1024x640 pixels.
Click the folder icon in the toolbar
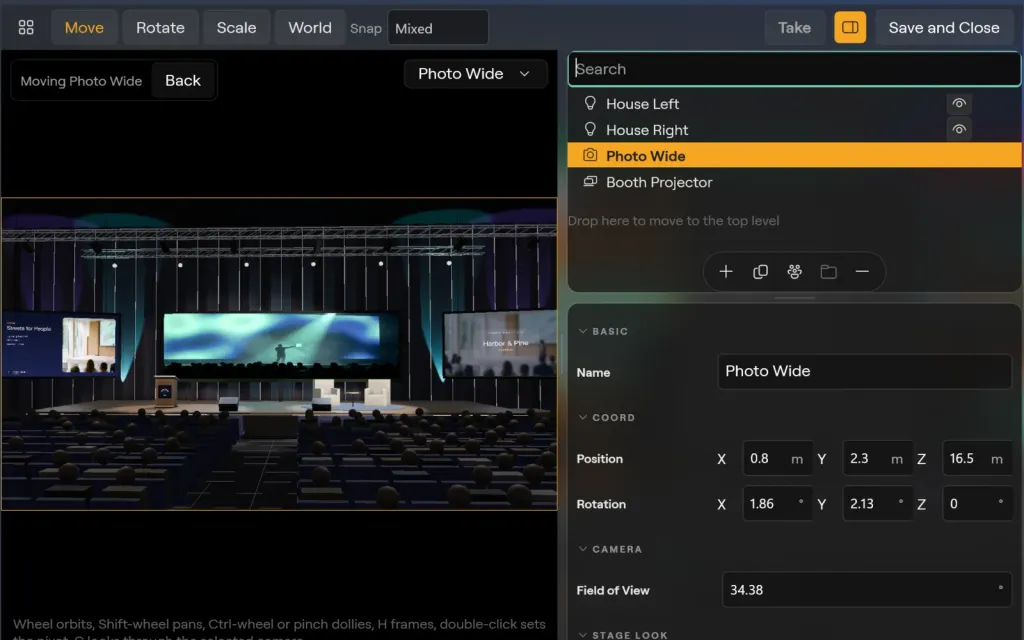pyautogui.click(x=828, y=272)
